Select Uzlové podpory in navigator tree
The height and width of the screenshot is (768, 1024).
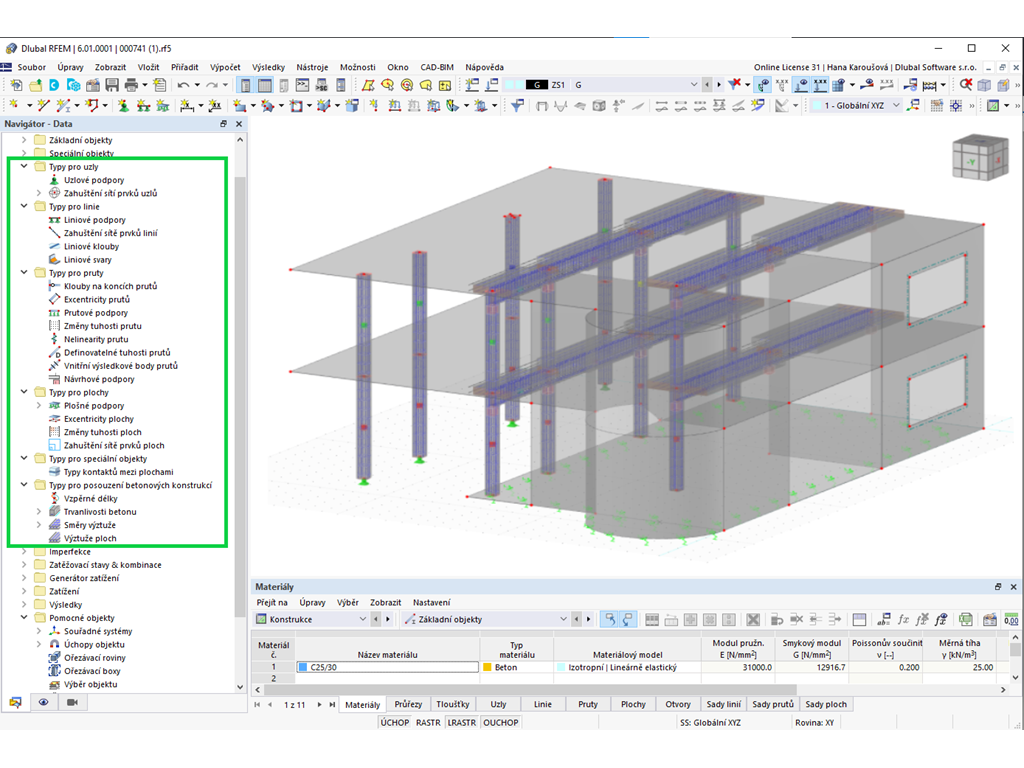click(x=94, y=180)
